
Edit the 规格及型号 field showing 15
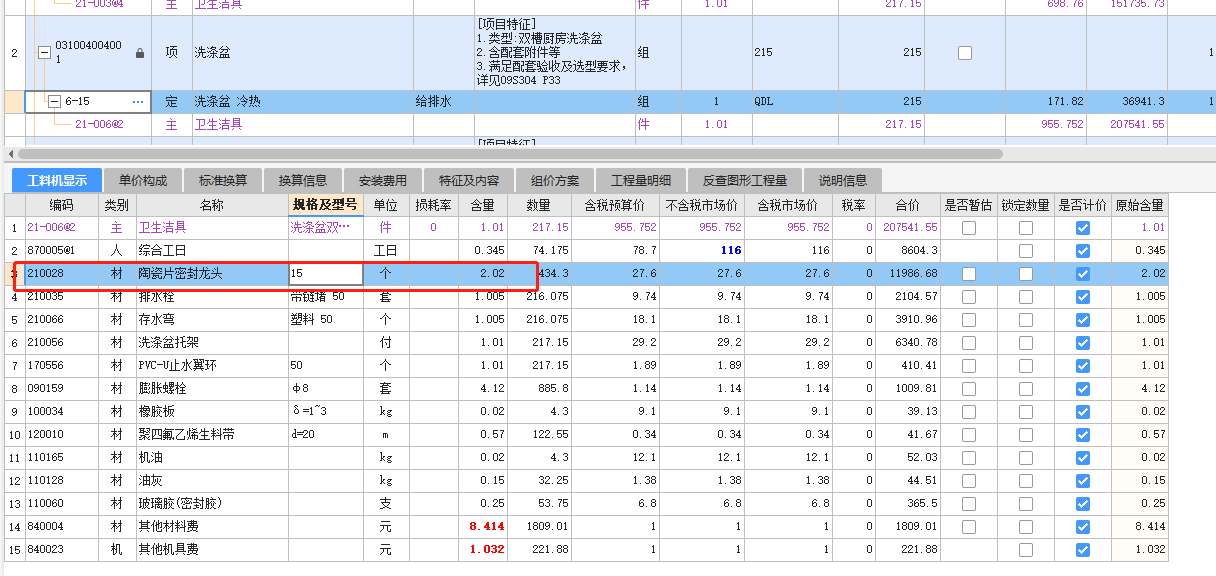(325, 273)
